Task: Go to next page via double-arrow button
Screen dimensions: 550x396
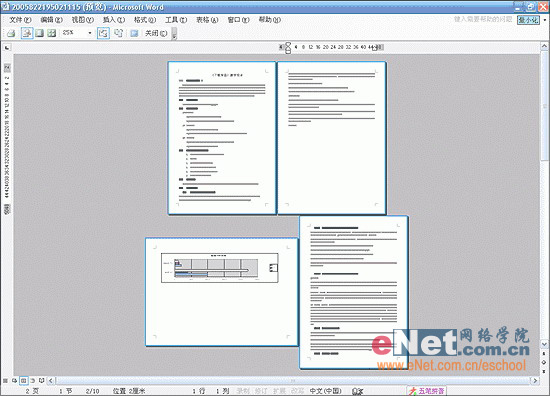Action: point(544,371)
